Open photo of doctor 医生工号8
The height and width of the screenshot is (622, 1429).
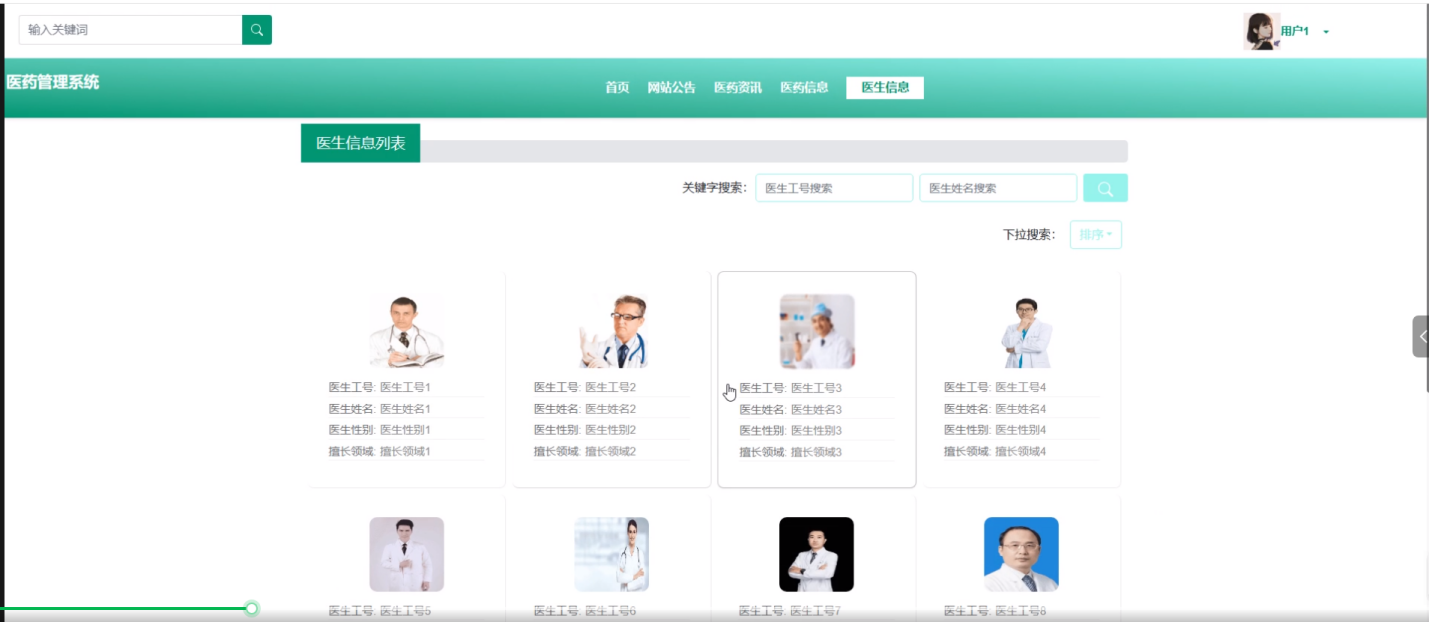pos(1021,554)
